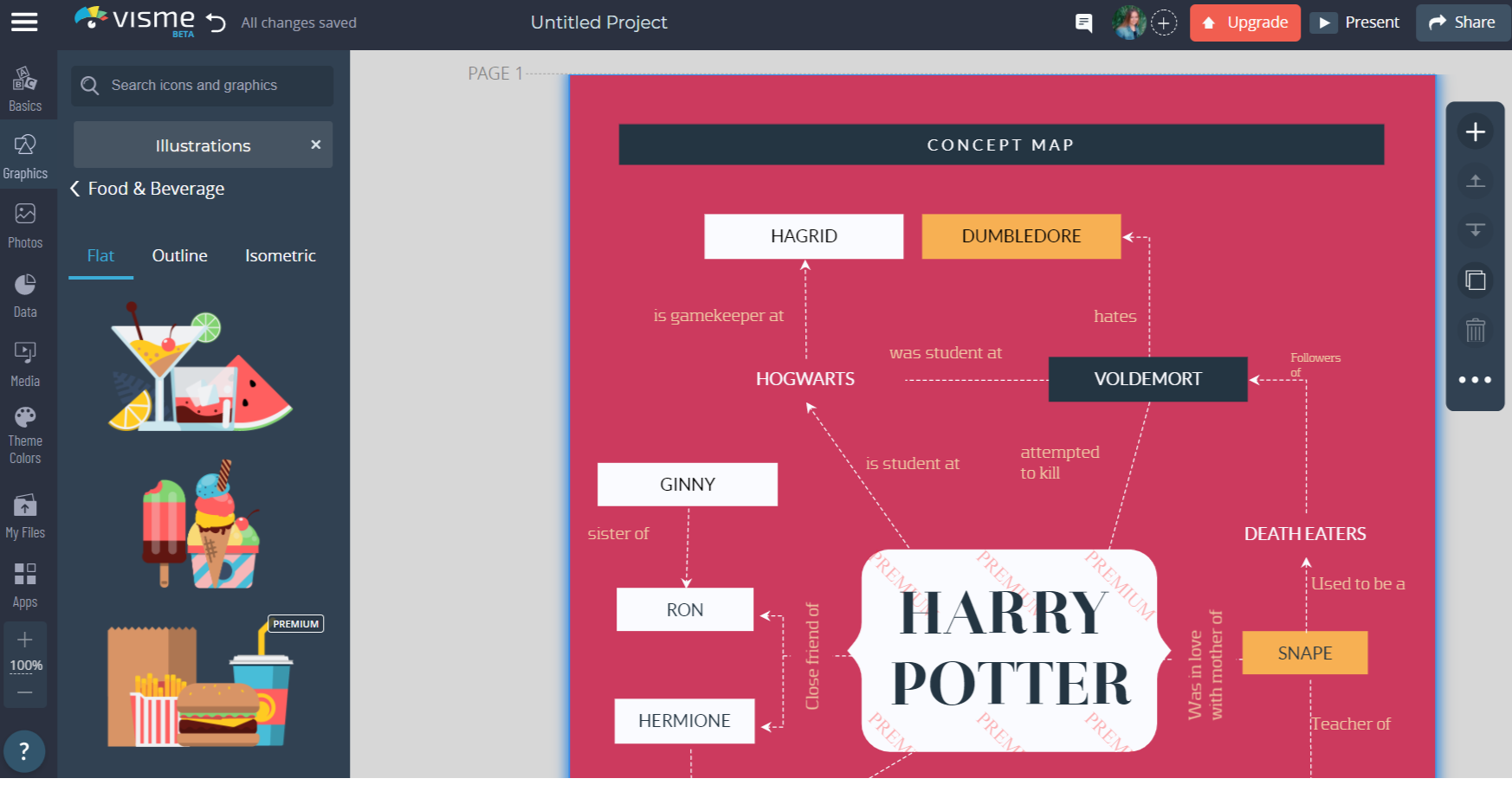Screen dimensions: 1512x785
Task: Open the hamburger main menu
Action: (24, 23)
